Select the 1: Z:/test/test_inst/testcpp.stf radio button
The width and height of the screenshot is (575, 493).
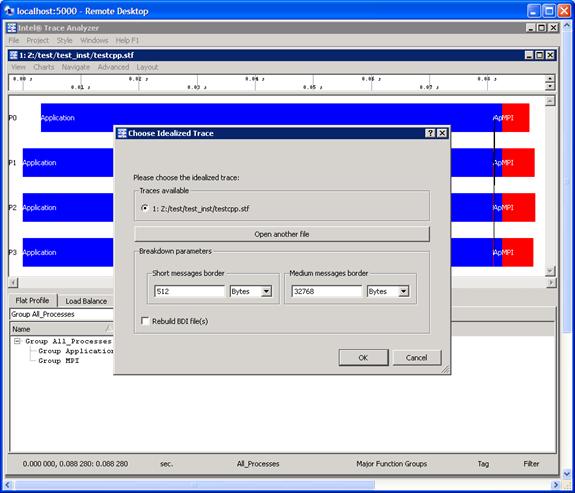pos(145,208)
